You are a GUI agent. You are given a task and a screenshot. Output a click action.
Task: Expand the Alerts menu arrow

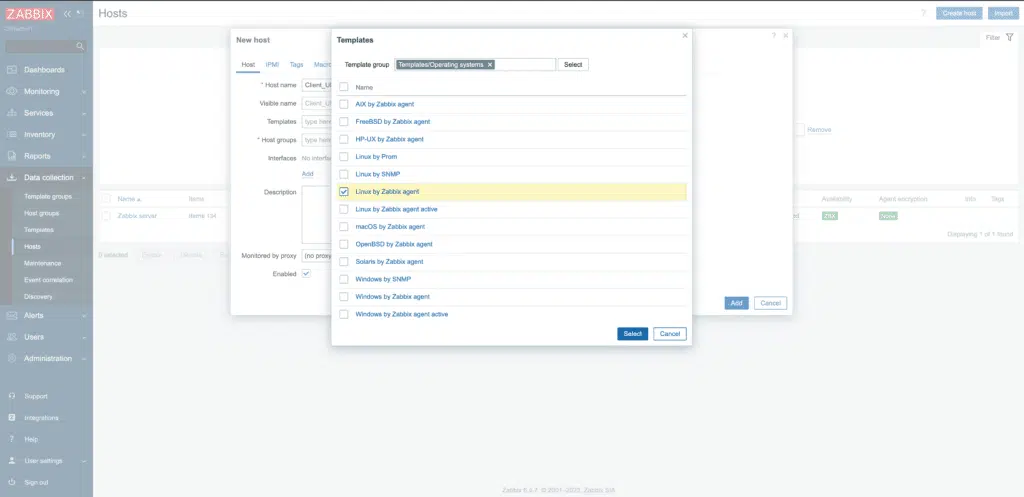coord(84,316)
